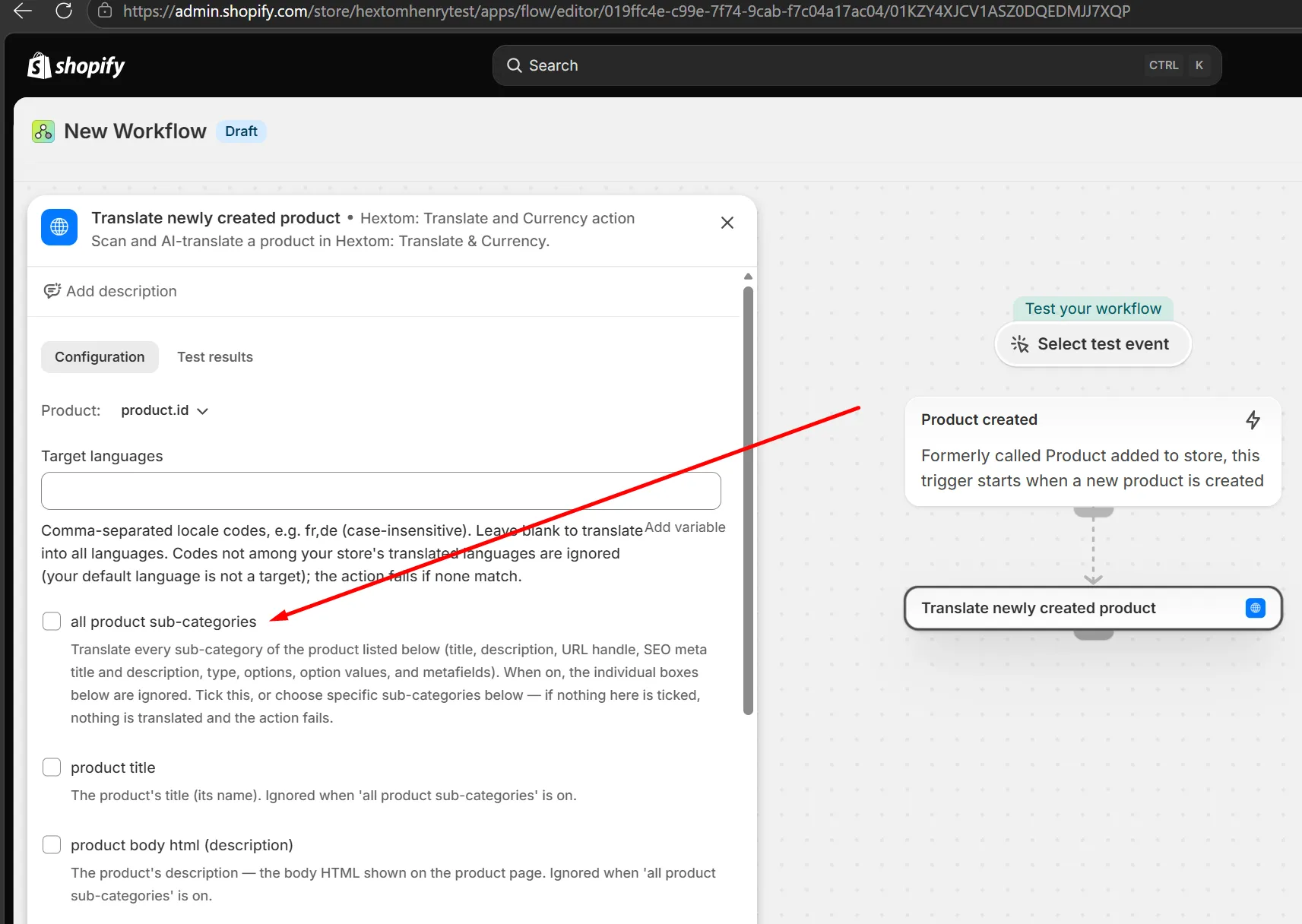This screenshot has width=1302, height=924.
Task: Click the product title label
Action: coord(113,767)
